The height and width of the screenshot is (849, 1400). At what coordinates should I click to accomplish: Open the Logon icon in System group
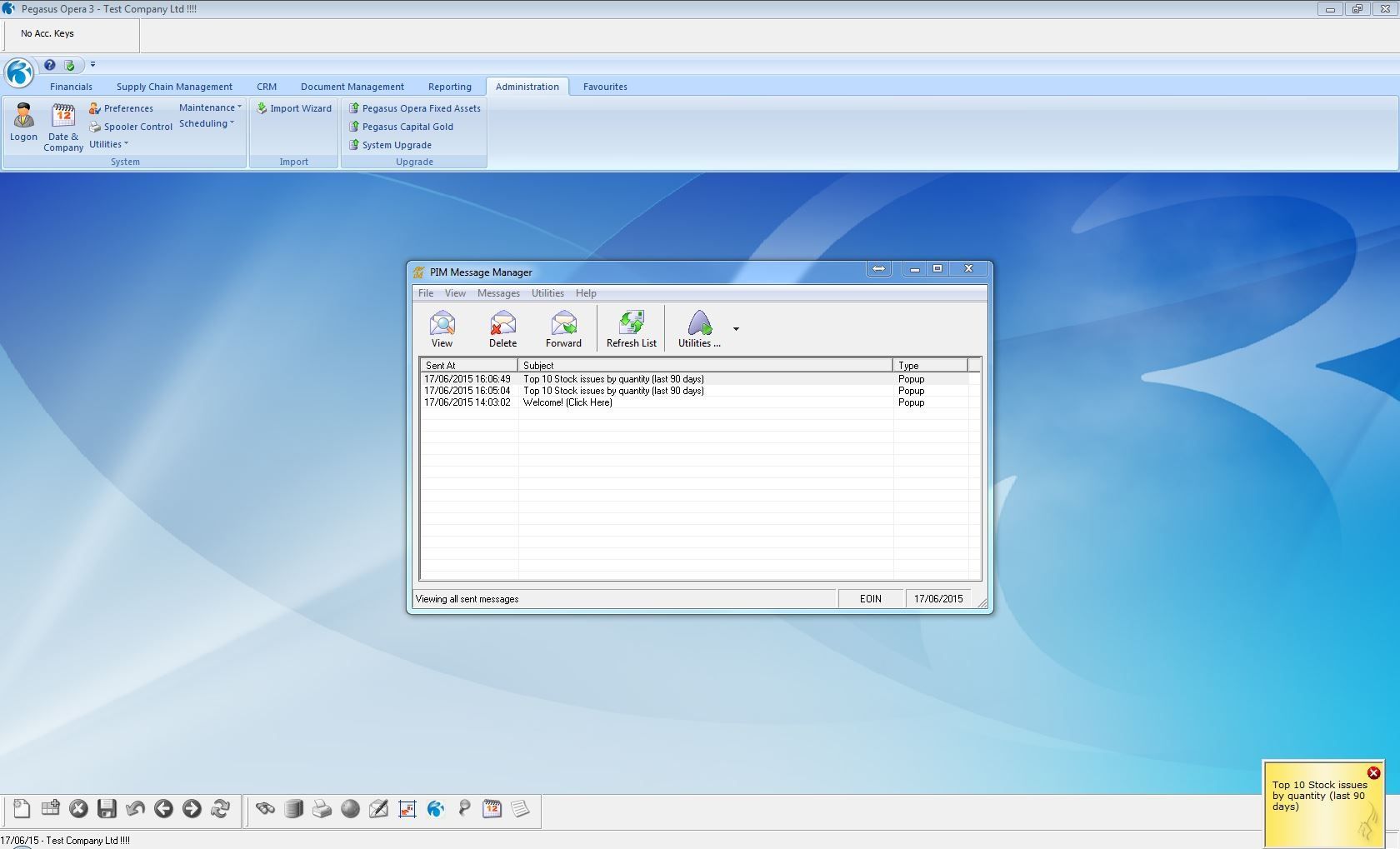point(23,122)
